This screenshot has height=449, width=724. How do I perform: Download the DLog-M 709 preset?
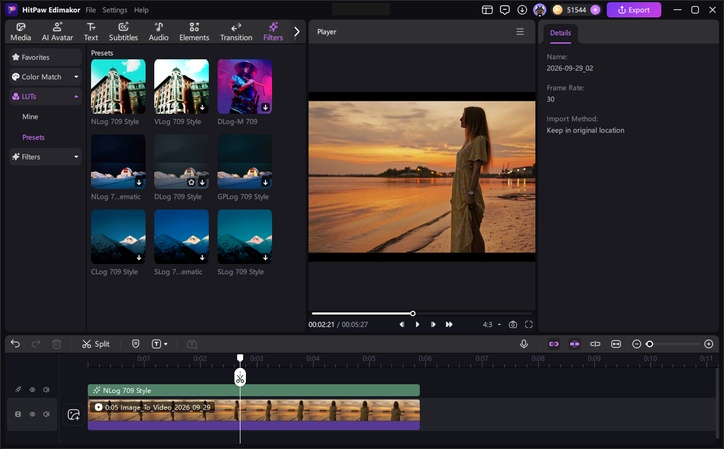[x=265, y=107]
